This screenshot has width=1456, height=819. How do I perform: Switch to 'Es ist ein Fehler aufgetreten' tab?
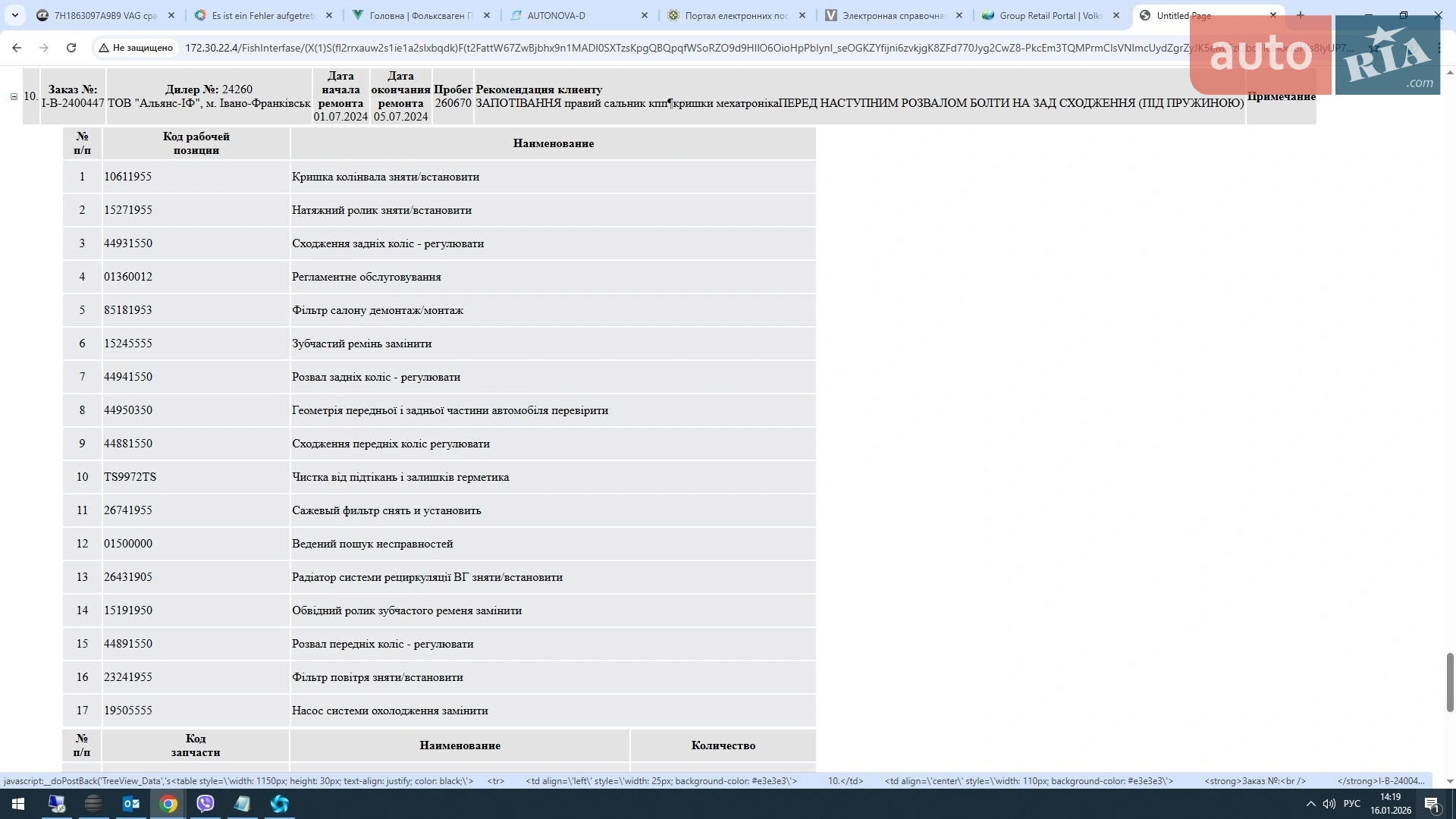[x=263, y=15]
